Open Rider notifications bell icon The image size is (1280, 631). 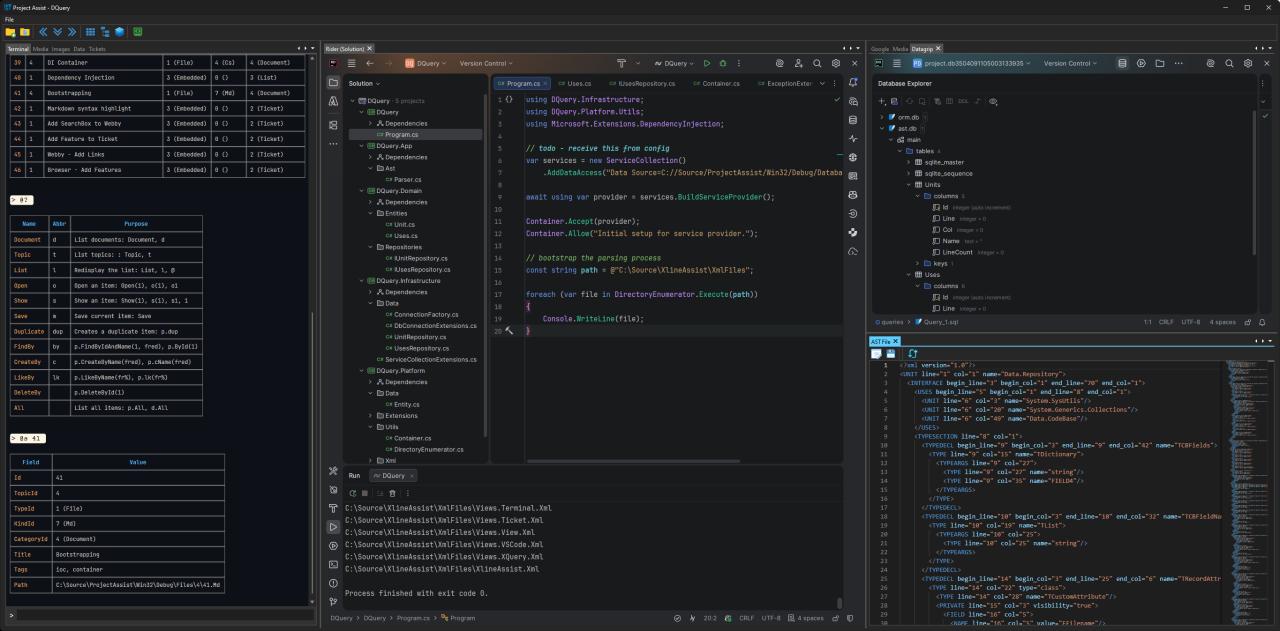[x=853, y=82]
